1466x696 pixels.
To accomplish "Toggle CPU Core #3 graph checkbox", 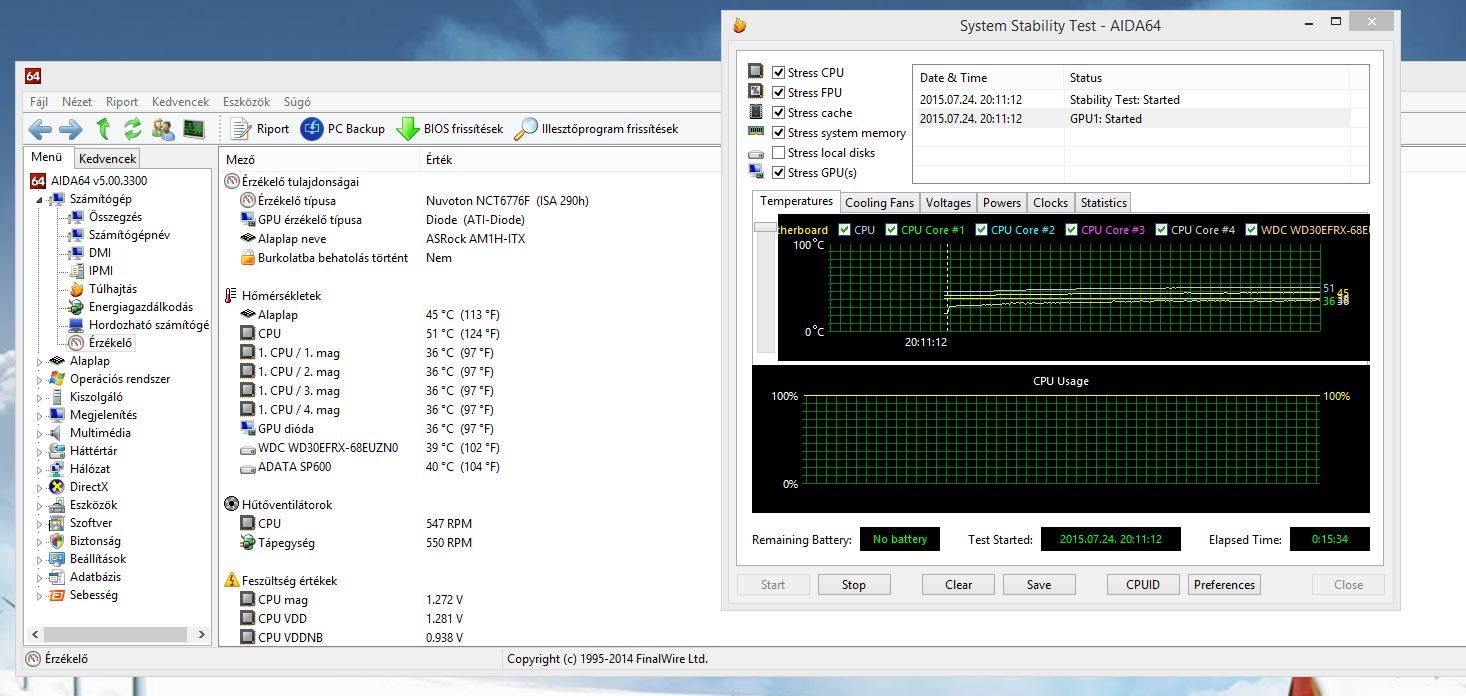I will (x=1071, y=230).
